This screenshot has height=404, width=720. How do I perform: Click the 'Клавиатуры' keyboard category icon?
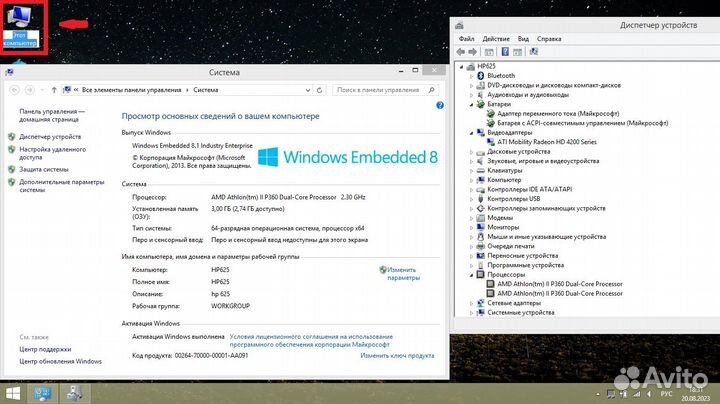(481, 170)
